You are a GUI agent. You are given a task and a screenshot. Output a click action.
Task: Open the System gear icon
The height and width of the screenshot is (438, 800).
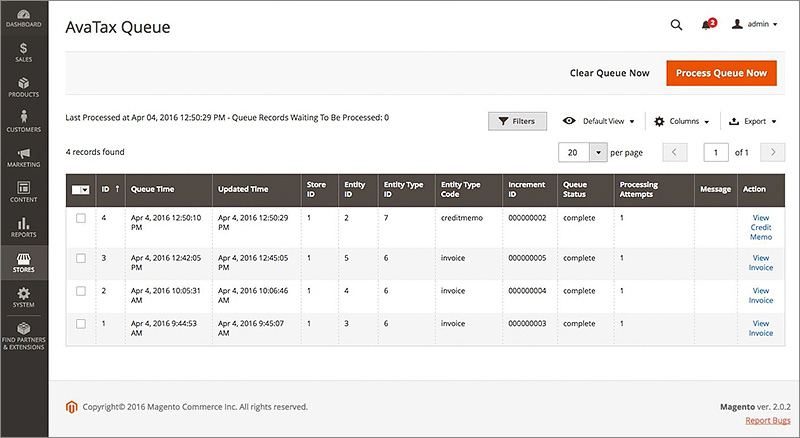[23, 297]
